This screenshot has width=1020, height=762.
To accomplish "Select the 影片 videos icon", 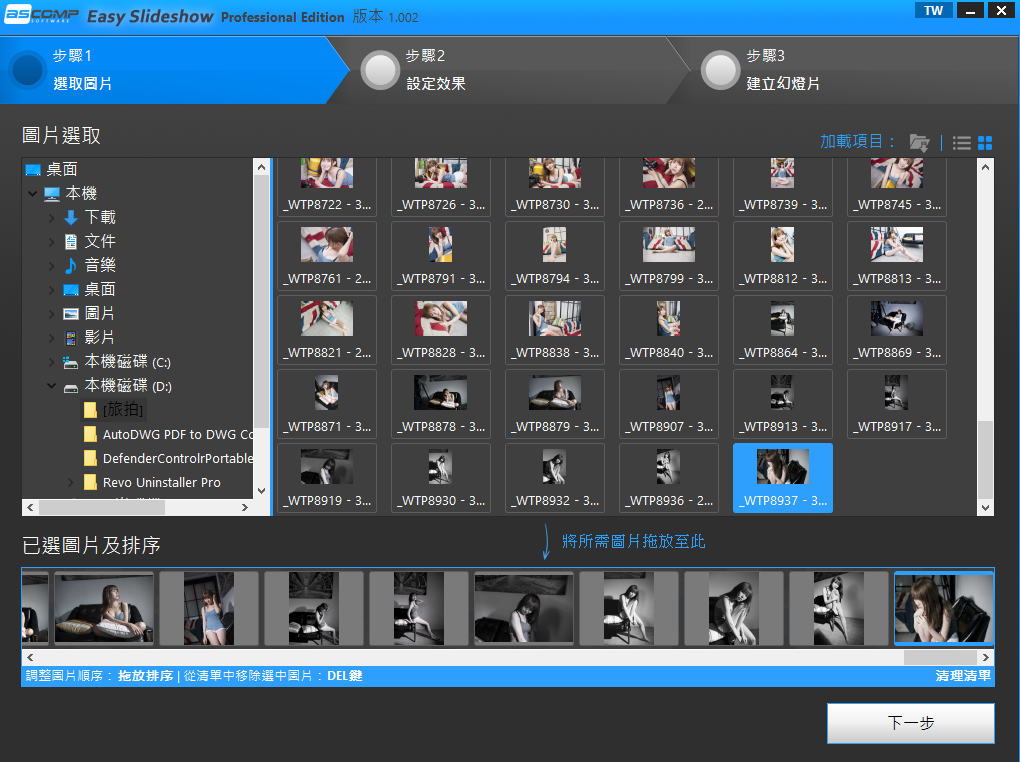I will 71,338.
